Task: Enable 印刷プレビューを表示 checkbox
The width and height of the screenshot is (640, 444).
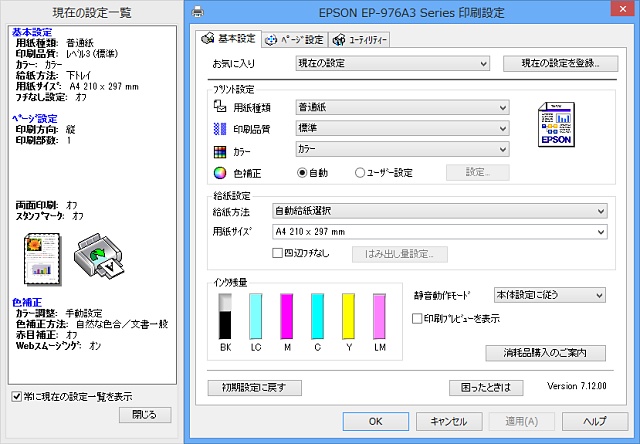Action: pyautogui.click(x=417, y=318)
